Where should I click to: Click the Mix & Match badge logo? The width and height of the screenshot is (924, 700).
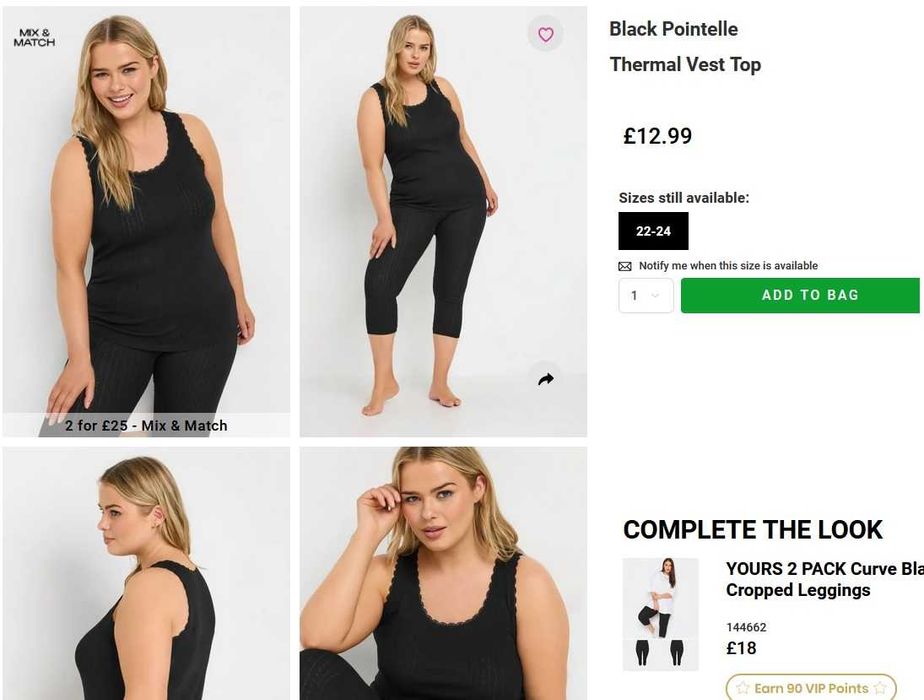(x=34, y=38)
